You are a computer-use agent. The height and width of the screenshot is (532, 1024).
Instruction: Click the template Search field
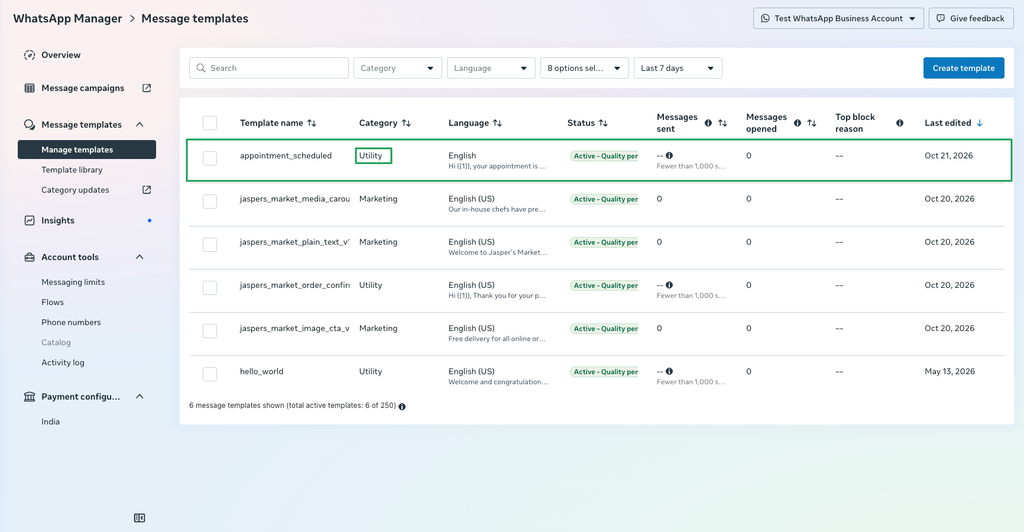[x=269, y=68]
